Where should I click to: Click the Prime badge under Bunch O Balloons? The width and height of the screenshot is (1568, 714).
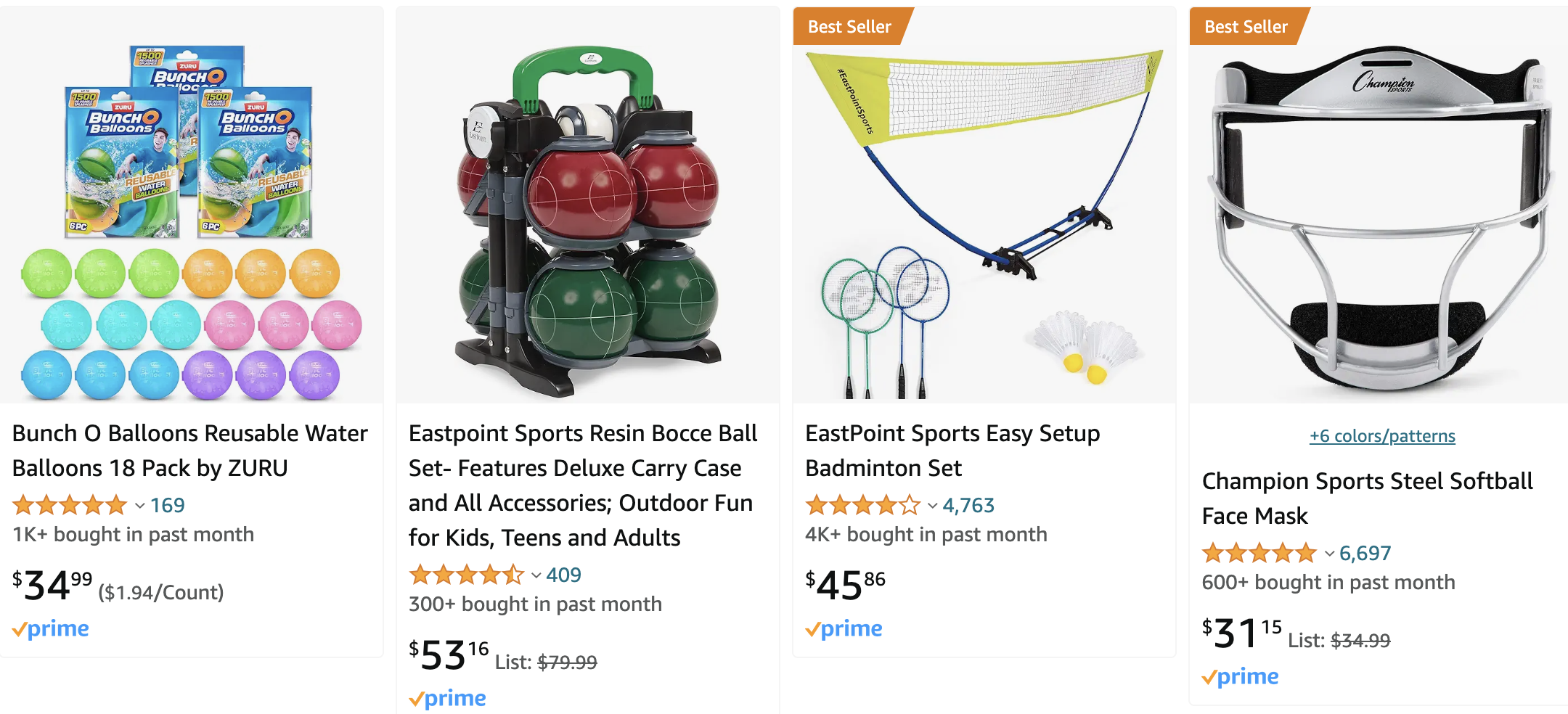coord(49,628)
